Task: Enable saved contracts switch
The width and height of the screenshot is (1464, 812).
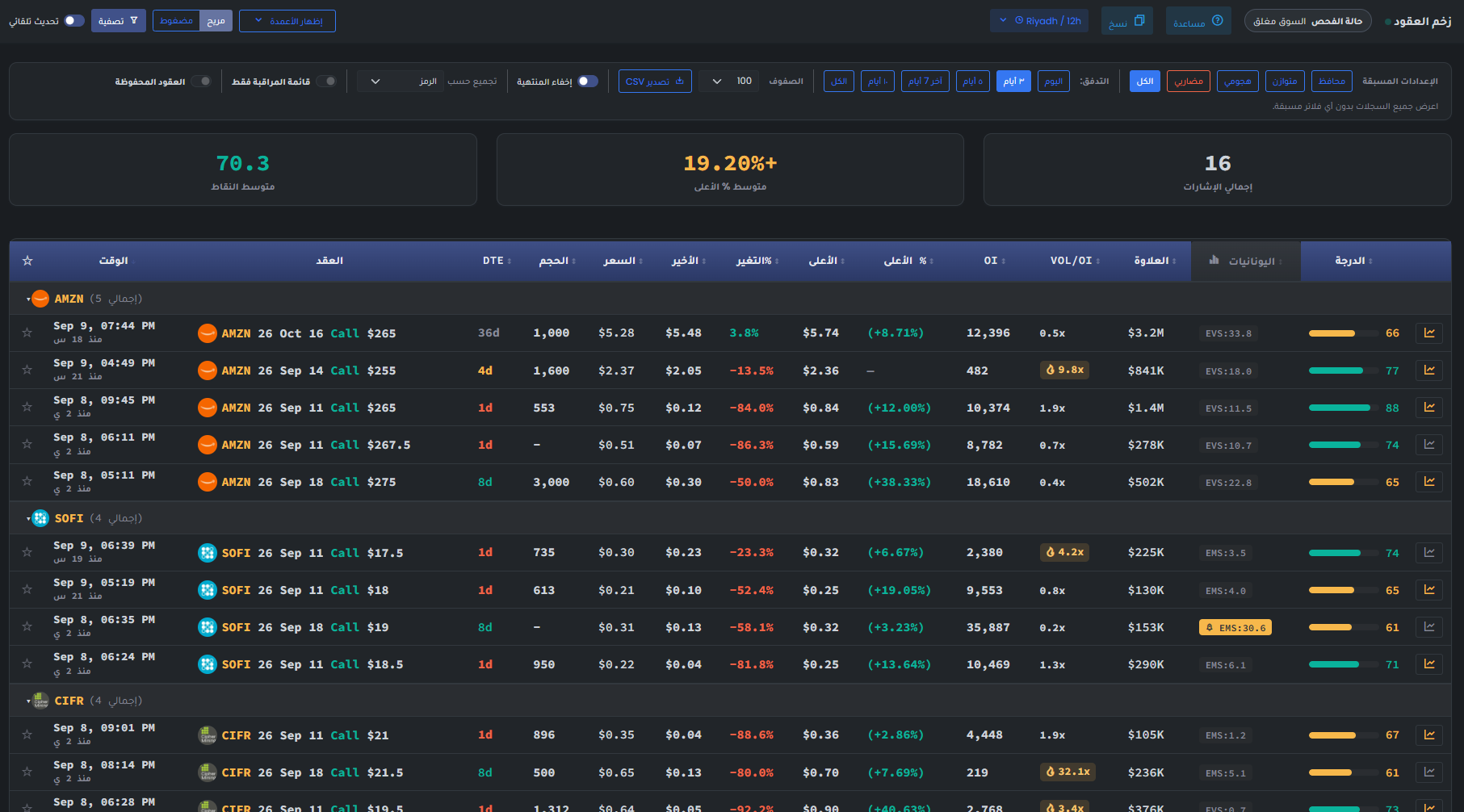Action: pyautogui.click(x=202, y=81)
